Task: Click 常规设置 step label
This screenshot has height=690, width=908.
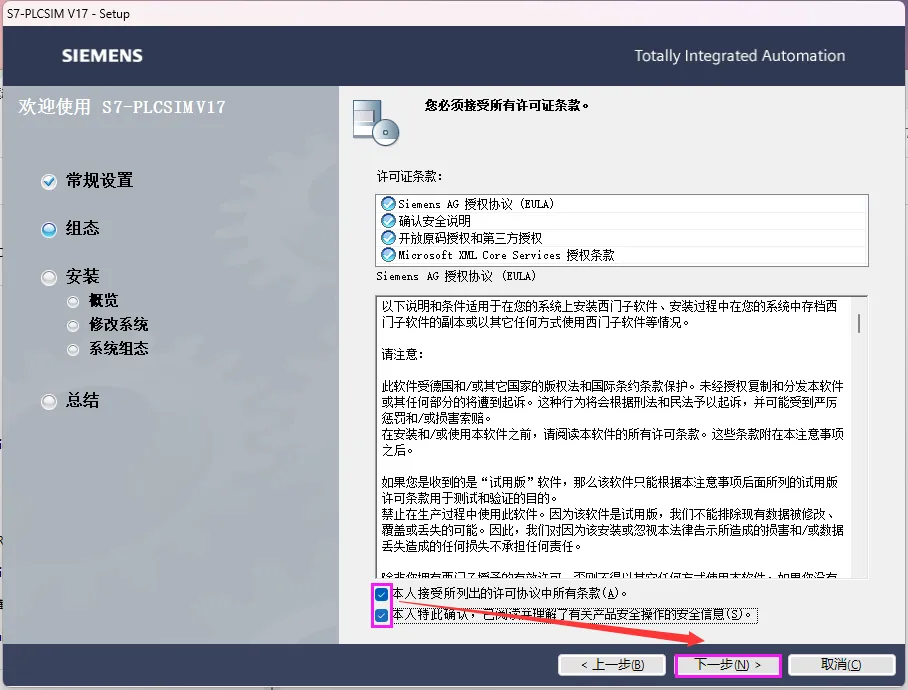Action: 100,181
